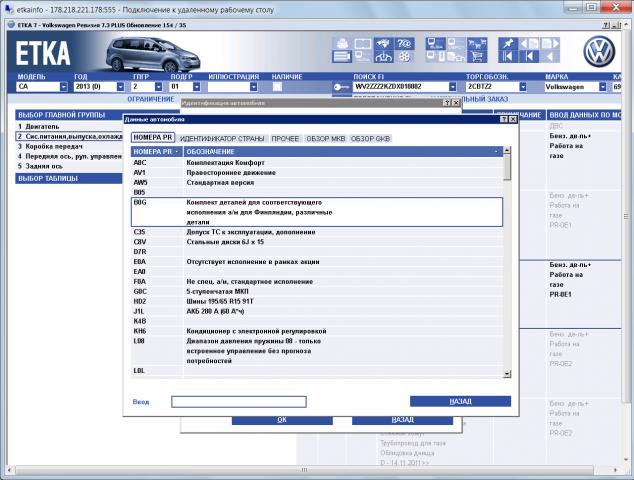634x480 pixels.
Task: Click the bottom horizontal scrollbar thumb
Action: [304, 470]
